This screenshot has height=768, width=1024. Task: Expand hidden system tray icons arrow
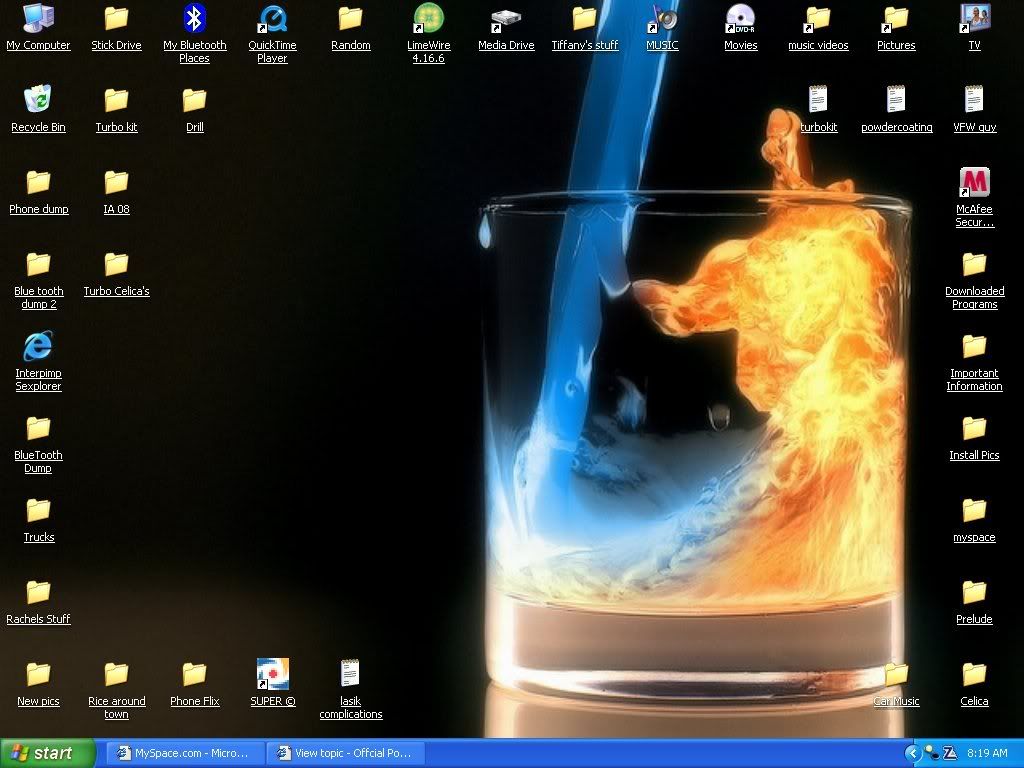pos(912,753)
